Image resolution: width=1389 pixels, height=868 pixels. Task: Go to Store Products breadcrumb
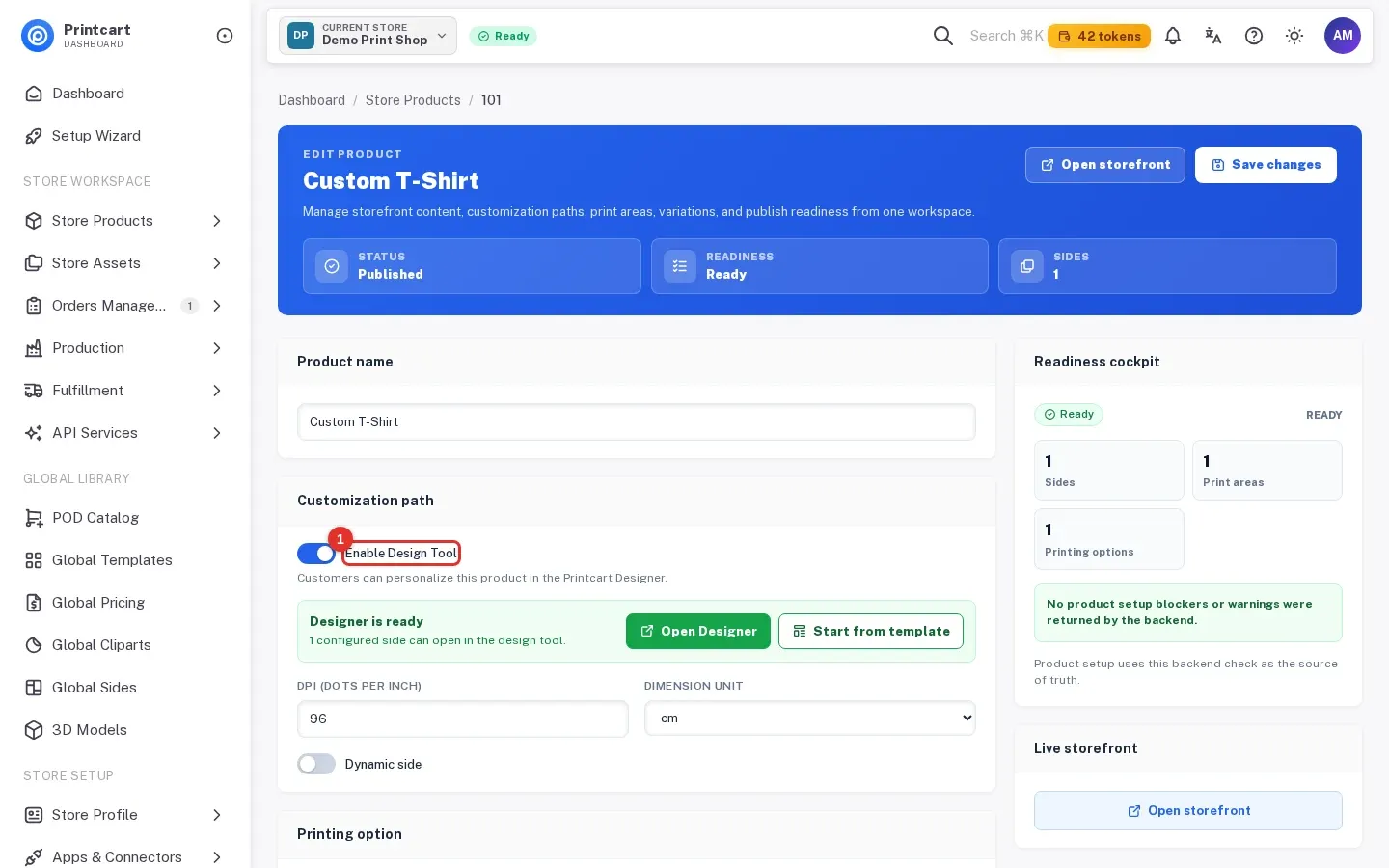(x=413, y=100)
